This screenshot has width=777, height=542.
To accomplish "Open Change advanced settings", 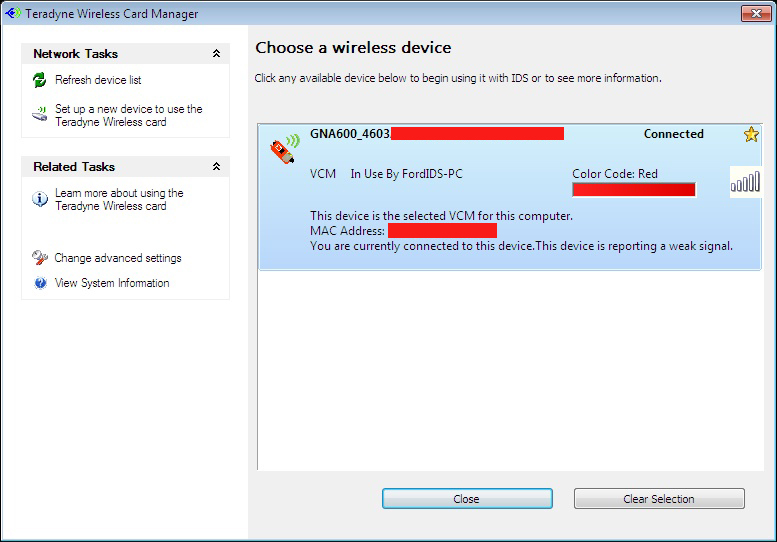I will (x=118, y=258).
